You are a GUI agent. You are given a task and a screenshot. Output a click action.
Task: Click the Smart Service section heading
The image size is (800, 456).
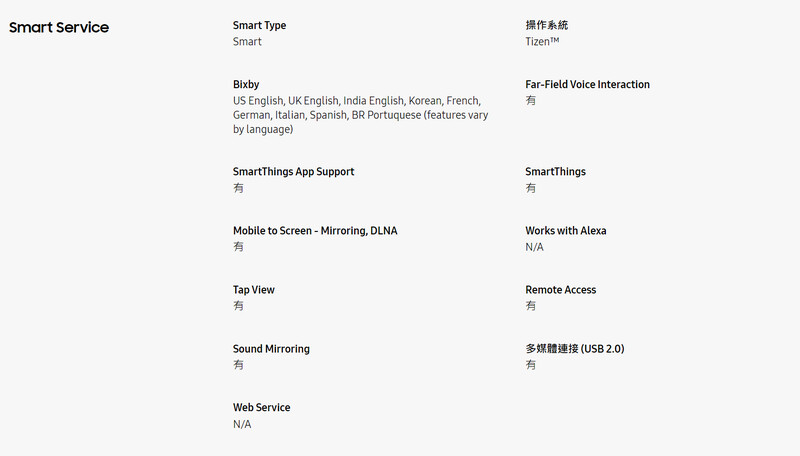(x=59, y=27)
